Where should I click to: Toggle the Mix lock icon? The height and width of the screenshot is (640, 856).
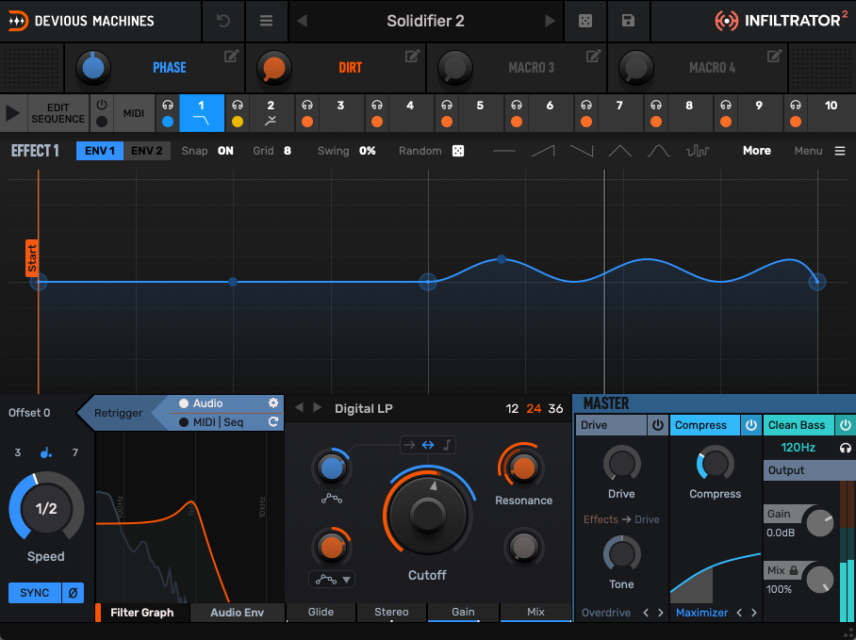coord(794,570)
